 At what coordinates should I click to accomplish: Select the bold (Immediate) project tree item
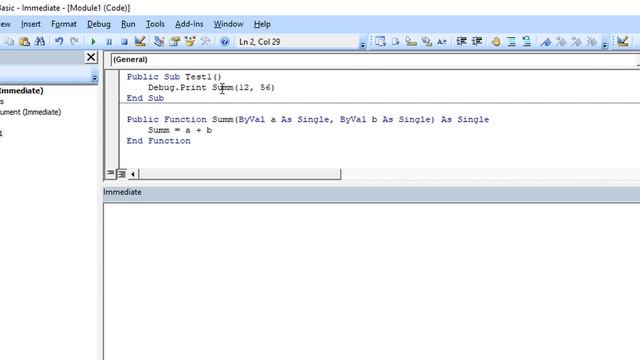point(22,91)
